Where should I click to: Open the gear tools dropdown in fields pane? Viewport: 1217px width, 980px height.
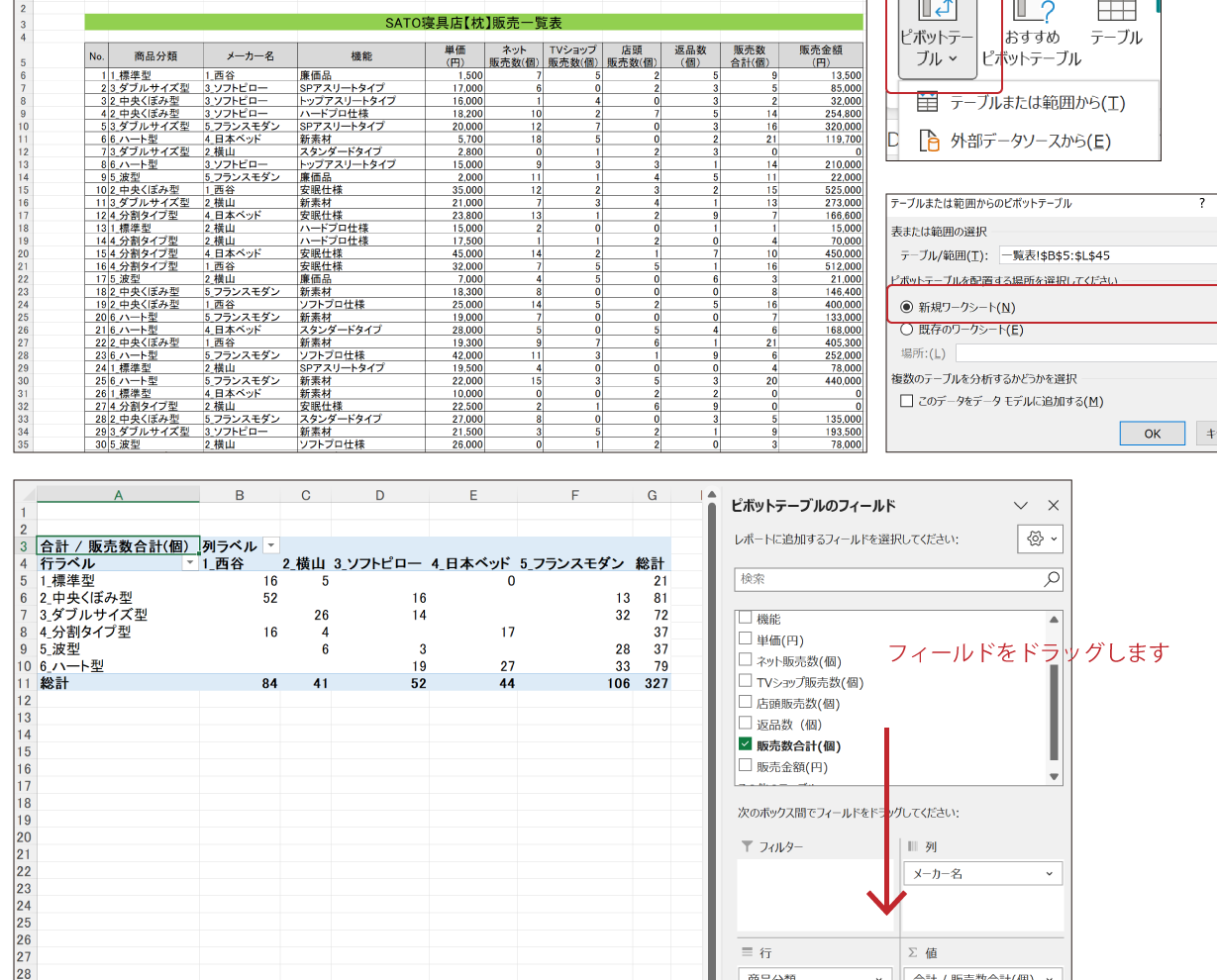click(1040, 539)
